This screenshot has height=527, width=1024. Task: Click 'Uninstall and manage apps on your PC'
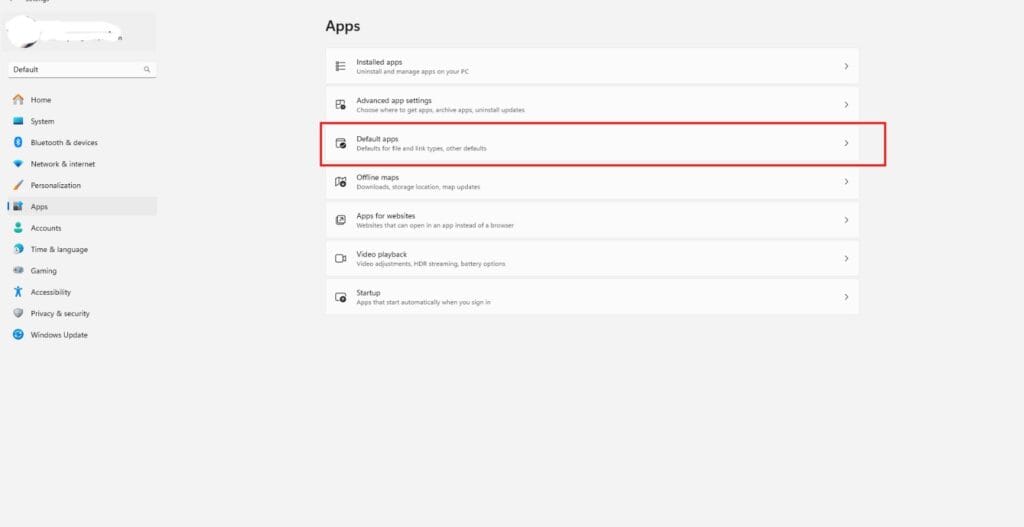[413, 72]
